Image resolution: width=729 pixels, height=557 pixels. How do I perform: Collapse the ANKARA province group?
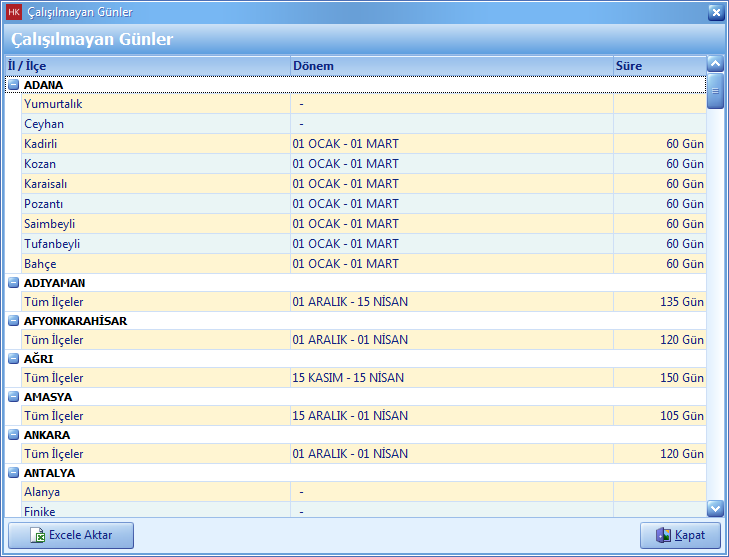[13, 435]
